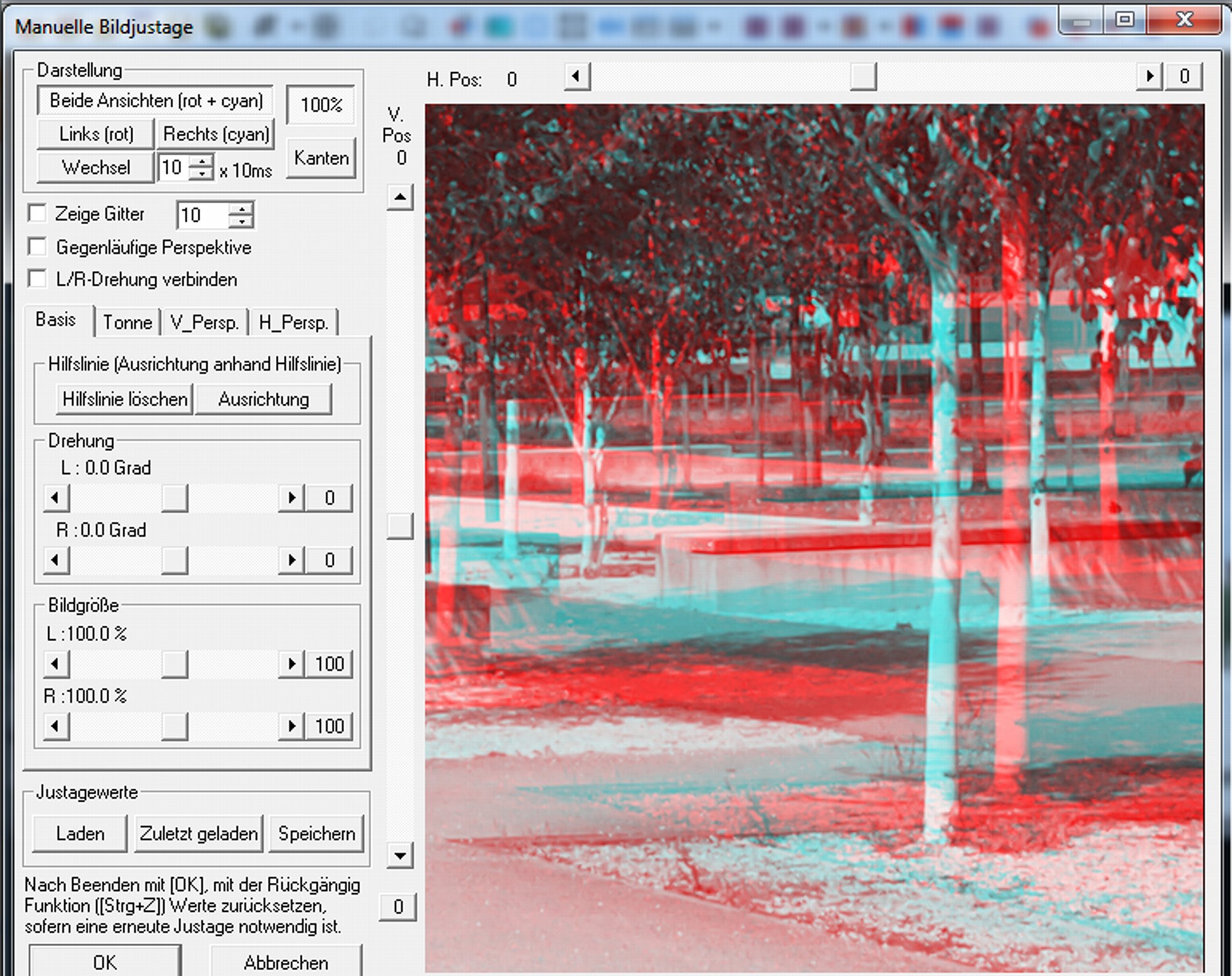Click the Gitter size value field

(x=202, y=215)
